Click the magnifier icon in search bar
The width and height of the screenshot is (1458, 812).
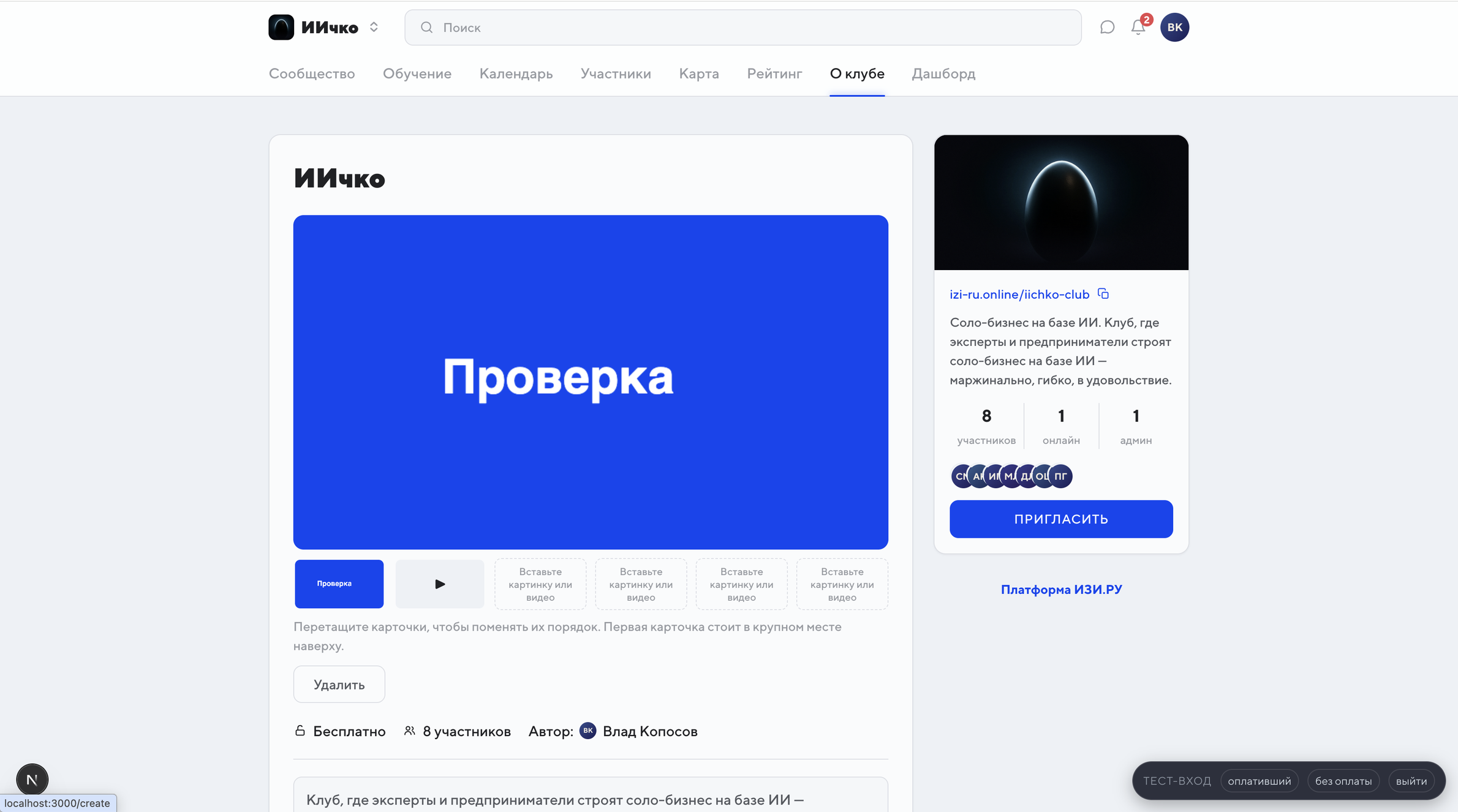coord(427,28)
